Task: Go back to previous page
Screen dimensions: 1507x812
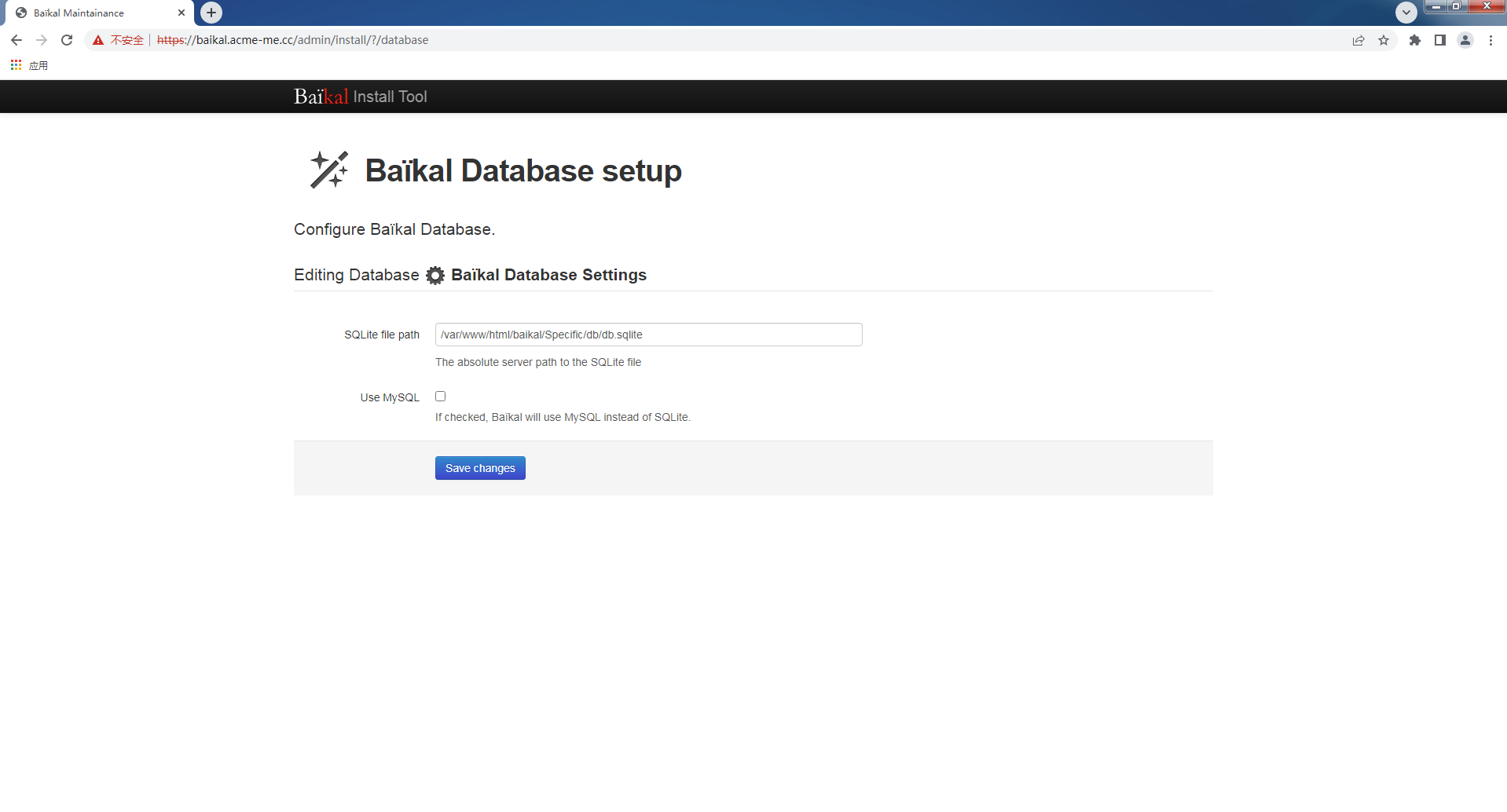Action: [16, 40]
